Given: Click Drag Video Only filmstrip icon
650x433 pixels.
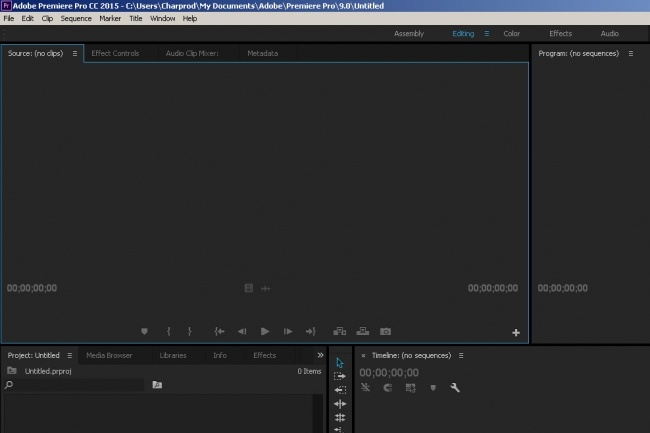Looking at the screenshot, I should pyautogui.click(x=248, y=288).
